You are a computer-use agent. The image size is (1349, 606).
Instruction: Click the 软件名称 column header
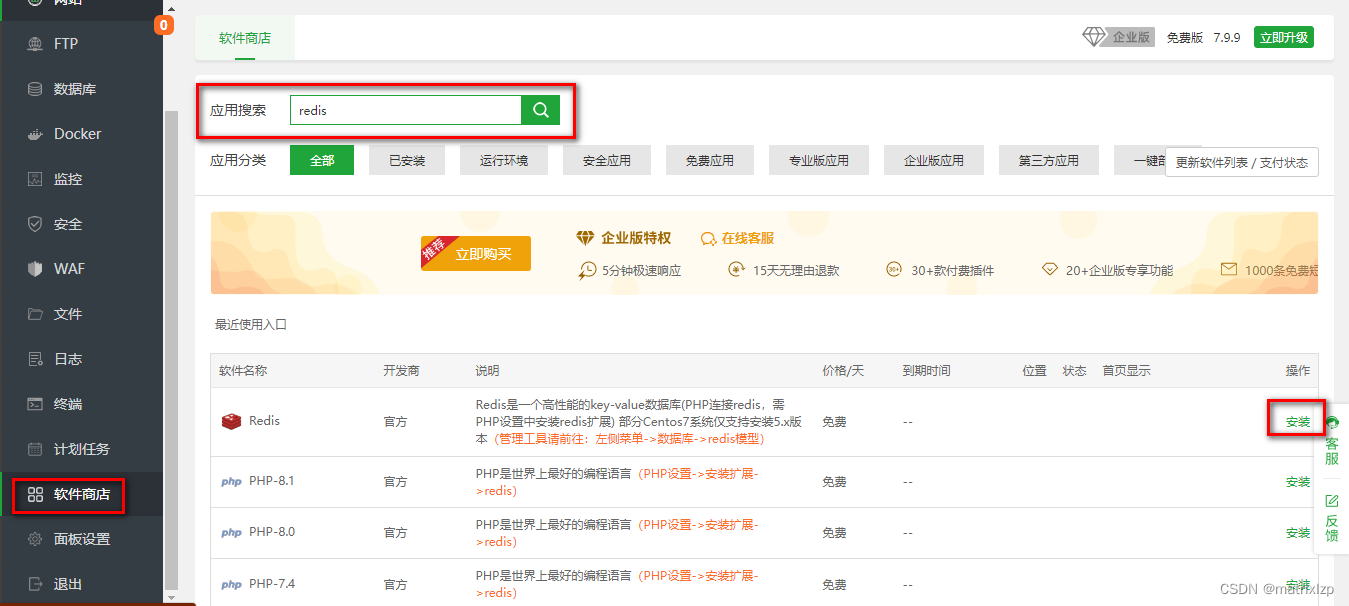243,371
